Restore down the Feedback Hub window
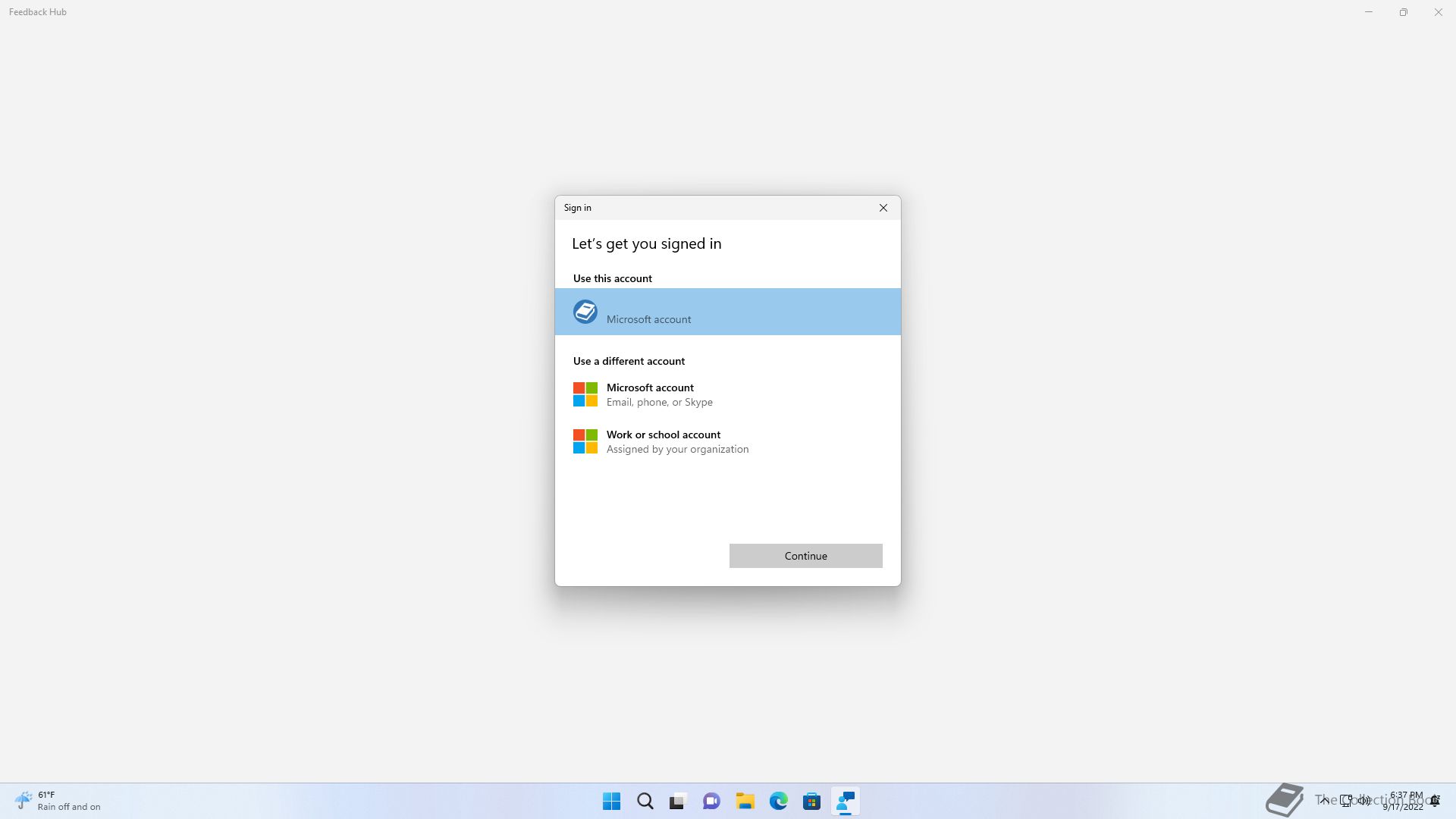This screenshot has height=819, width=1456. tap(1403, 12)
